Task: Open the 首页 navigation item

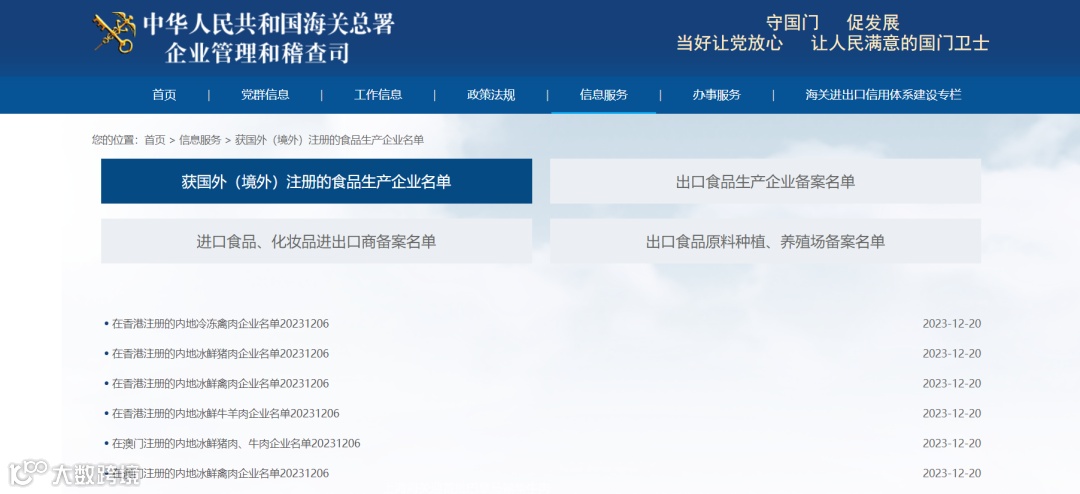Action: pyautogui.click(x=164, y=95)
